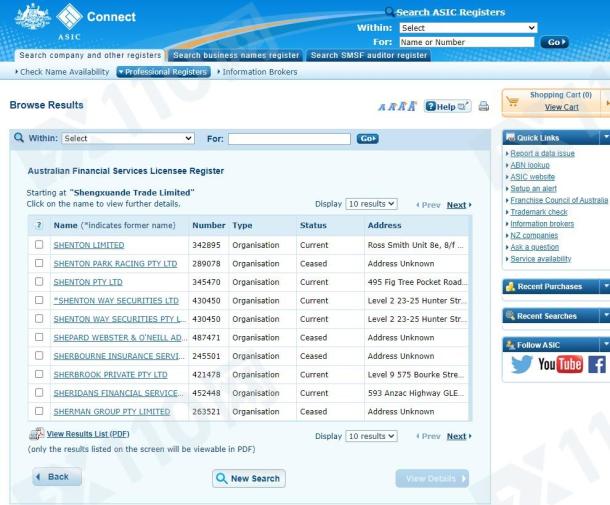Open the ABN lookup quick link
Viewport: 610px width, 505px height.
click(530, 165)
